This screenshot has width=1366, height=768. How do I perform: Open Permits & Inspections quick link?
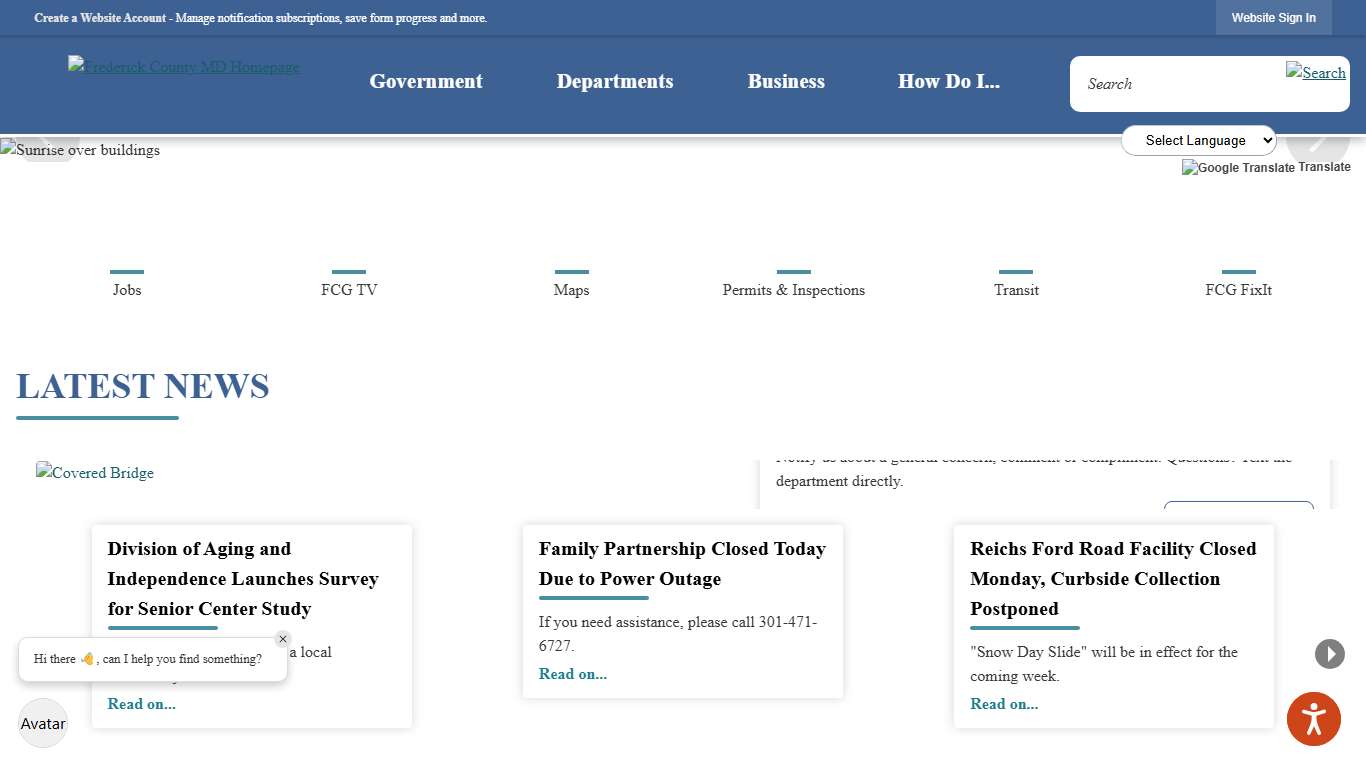793,289
